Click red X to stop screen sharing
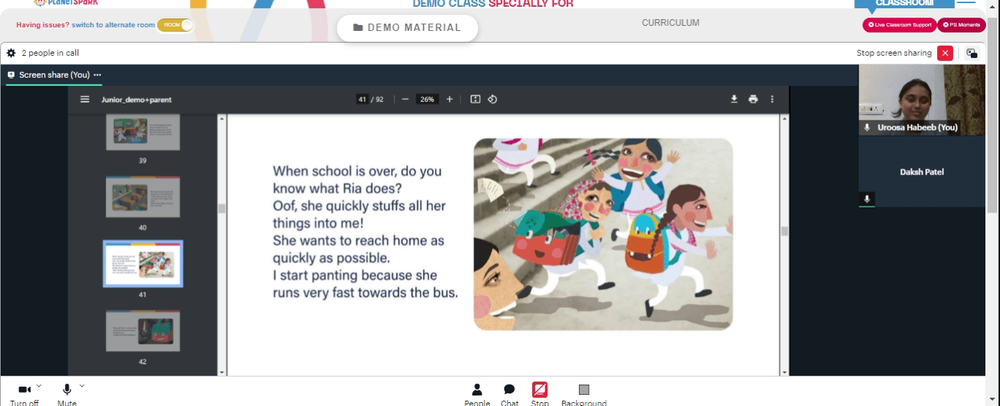1000x406 pixels. [x=945, y=53]
